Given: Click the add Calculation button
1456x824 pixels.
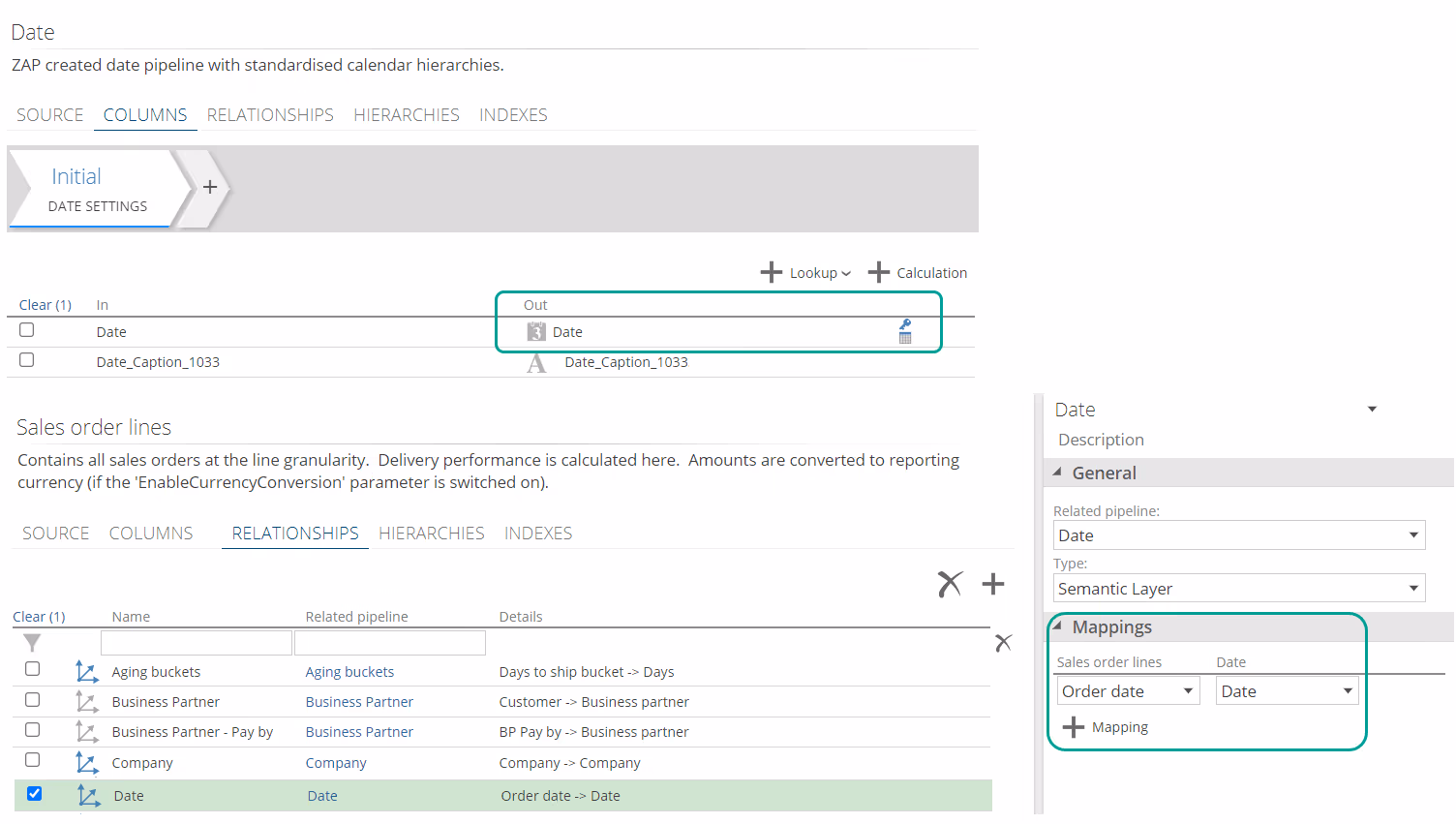Looking at the screenshot, I should (918, 273).
